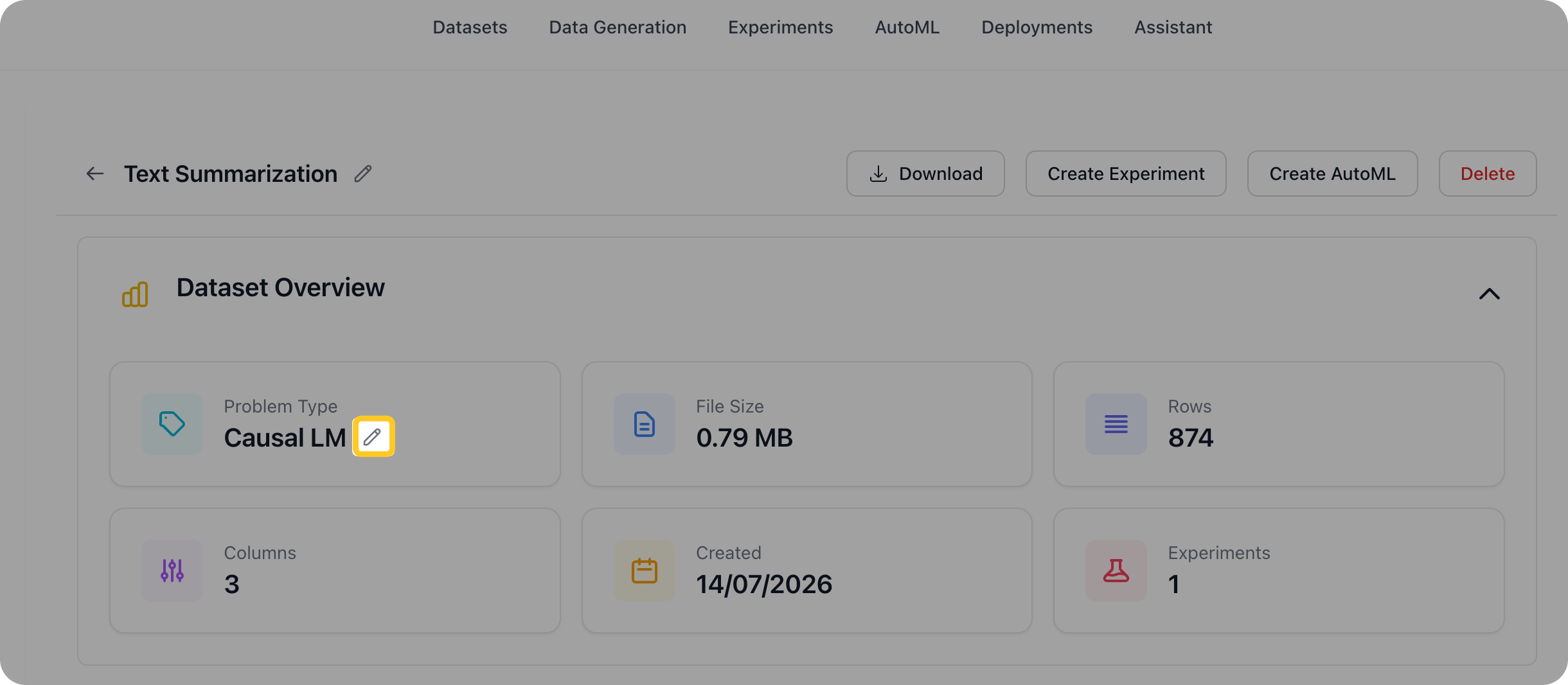
Task: Navigate to Deployments
Action: click(1037, 27)
